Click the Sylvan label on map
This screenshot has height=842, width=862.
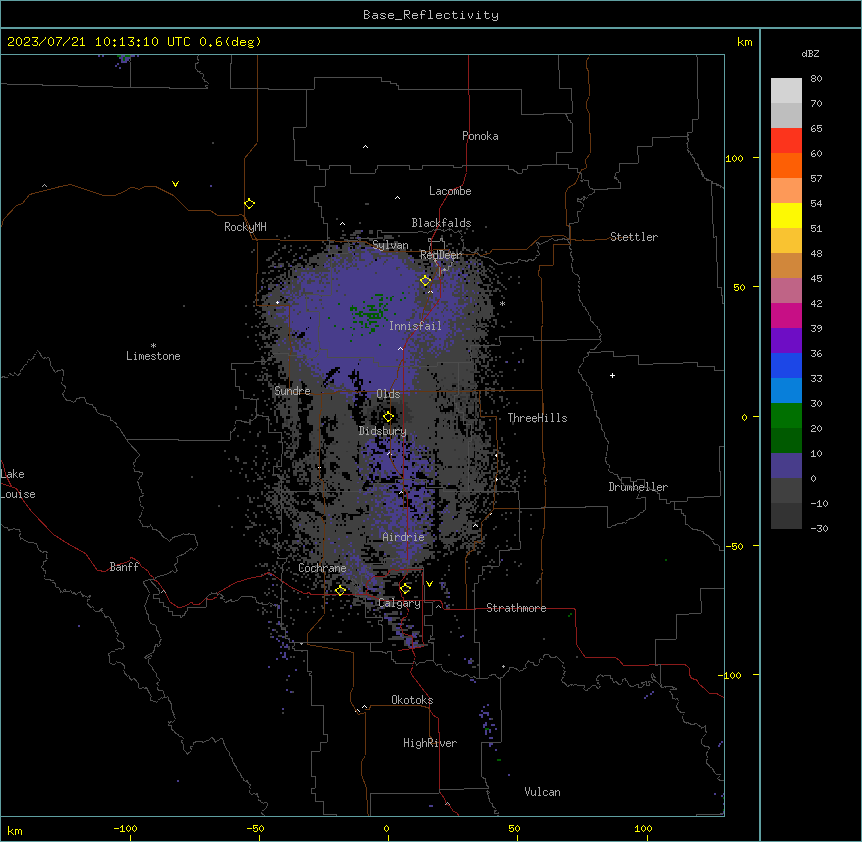[390, 245]
